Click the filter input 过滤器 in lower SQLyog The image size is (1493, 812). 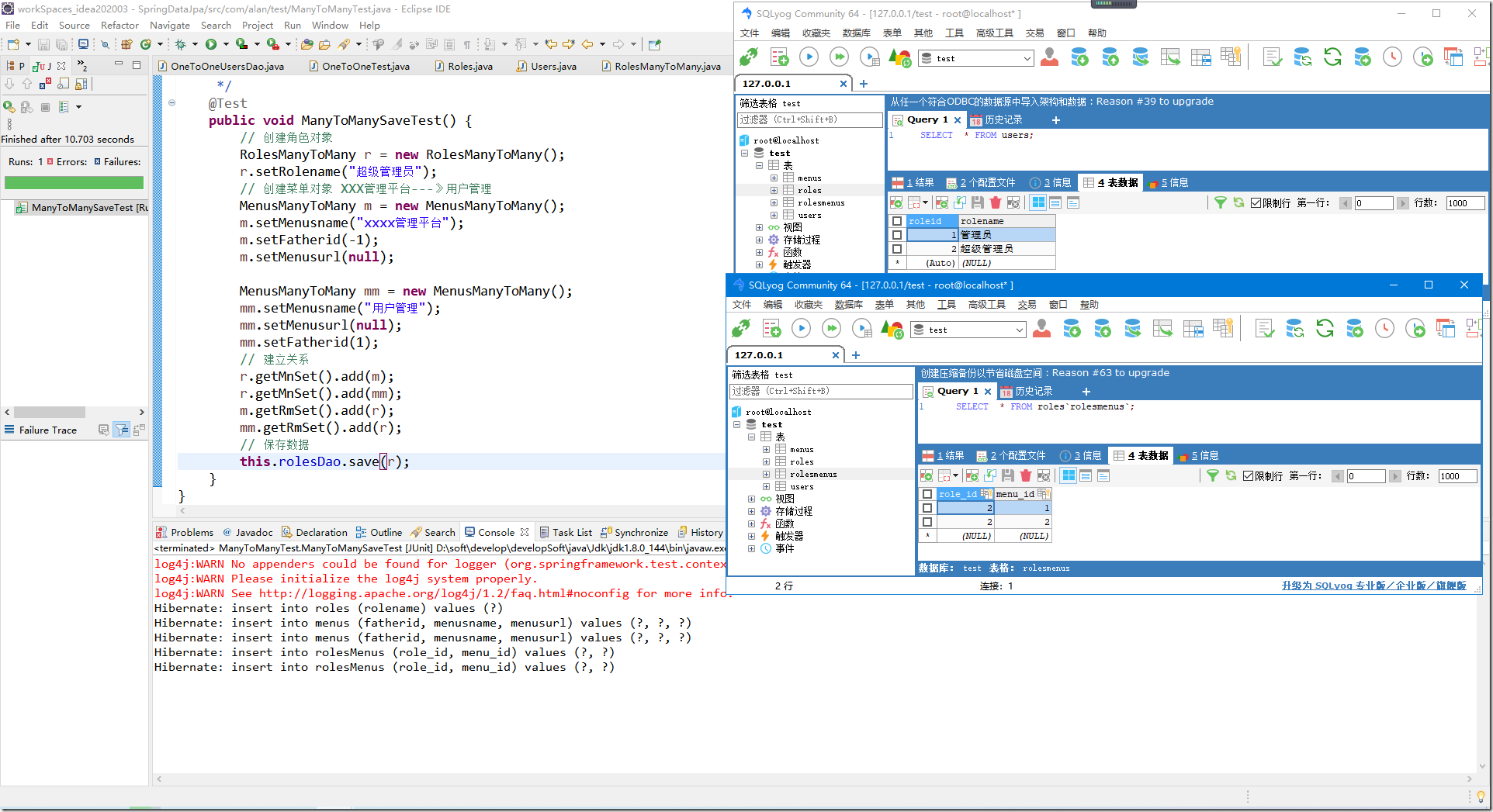click(x=821, y=392)
